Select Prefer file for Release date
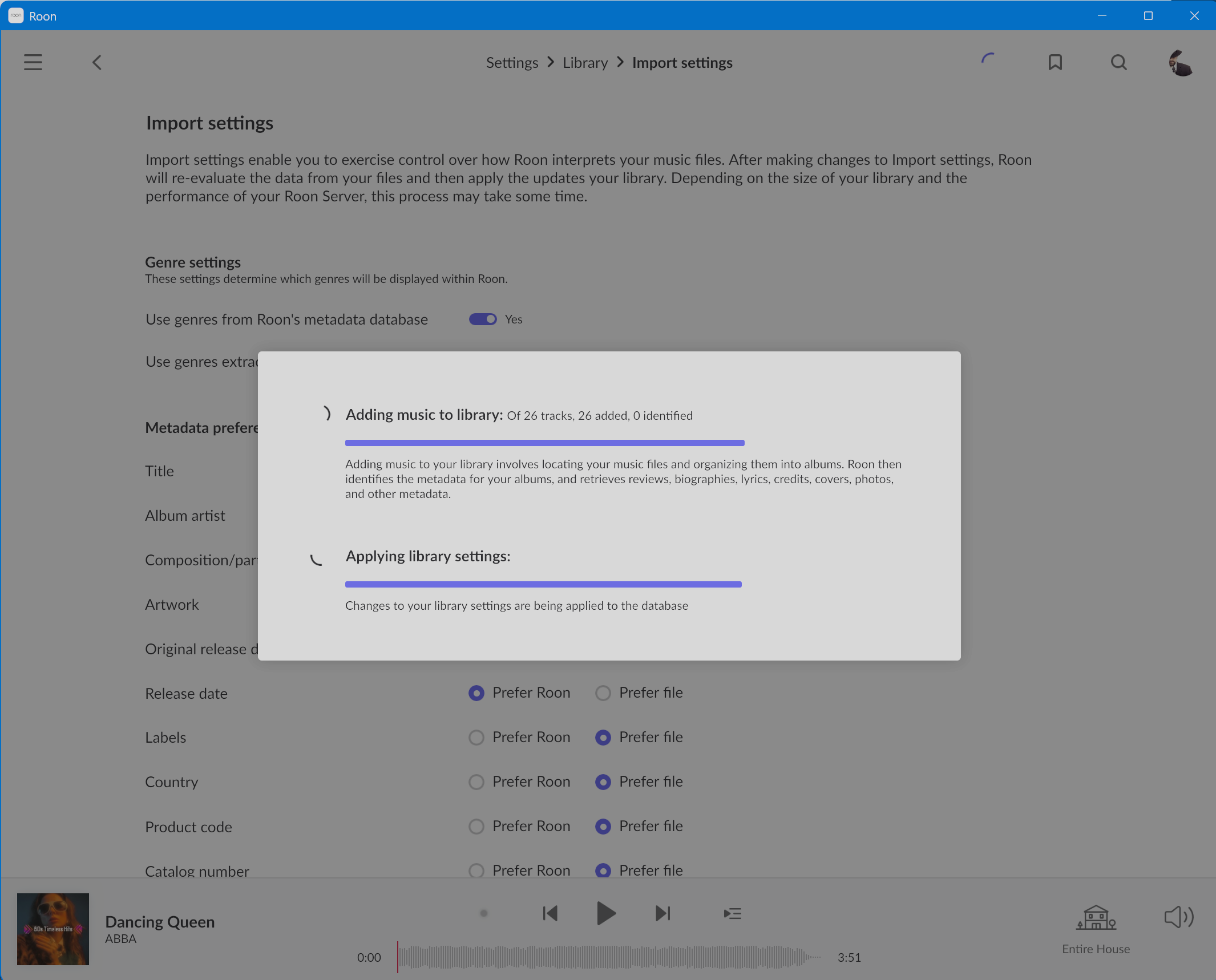Viewport: 1216px width, 980px height. 603,693
